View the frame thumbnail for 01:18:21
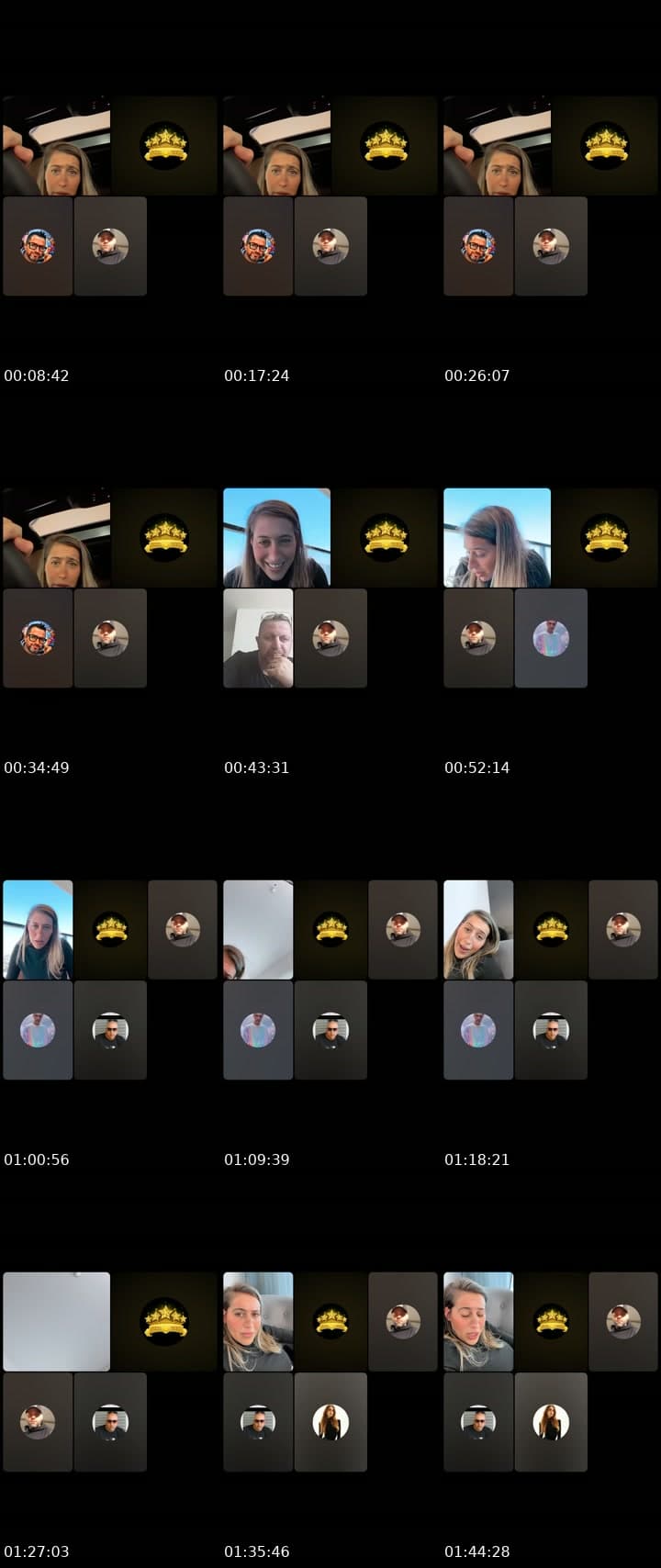661x1568 pixels. [551, 980]
